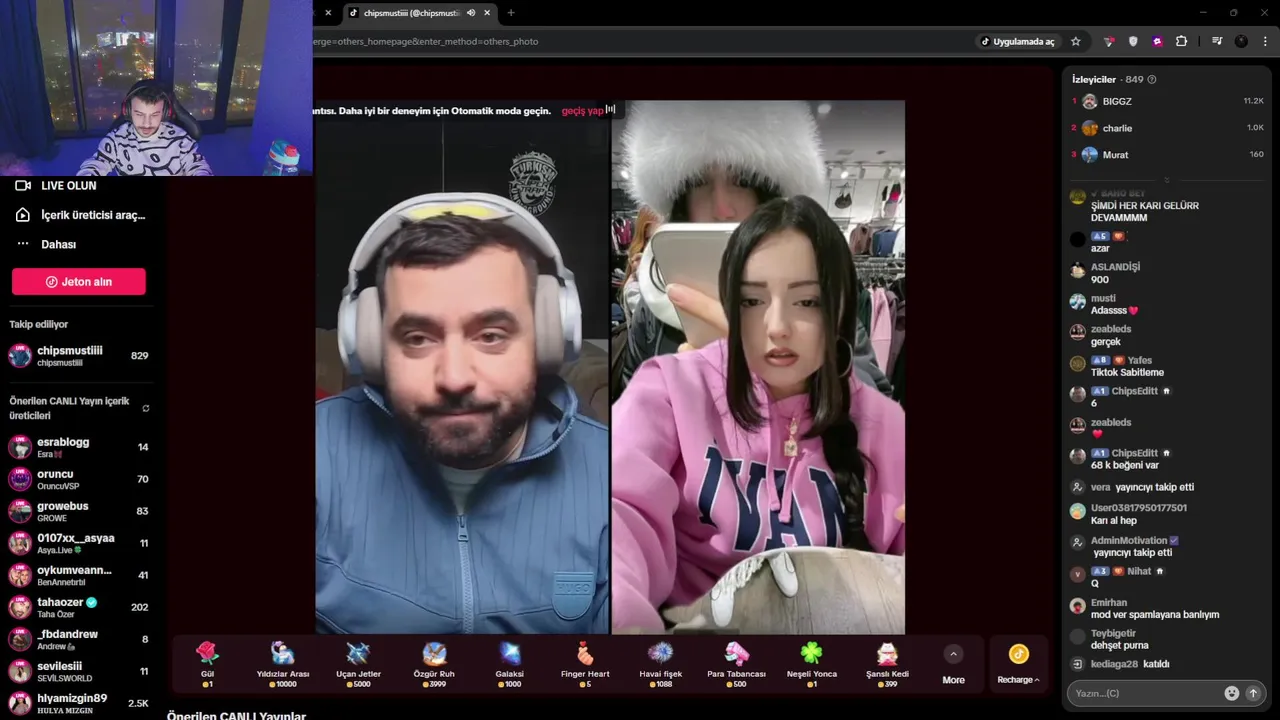Screen dimensions: 1280x720
Task: Open İçerik üreticisi araçları
Action: [80, 215]
